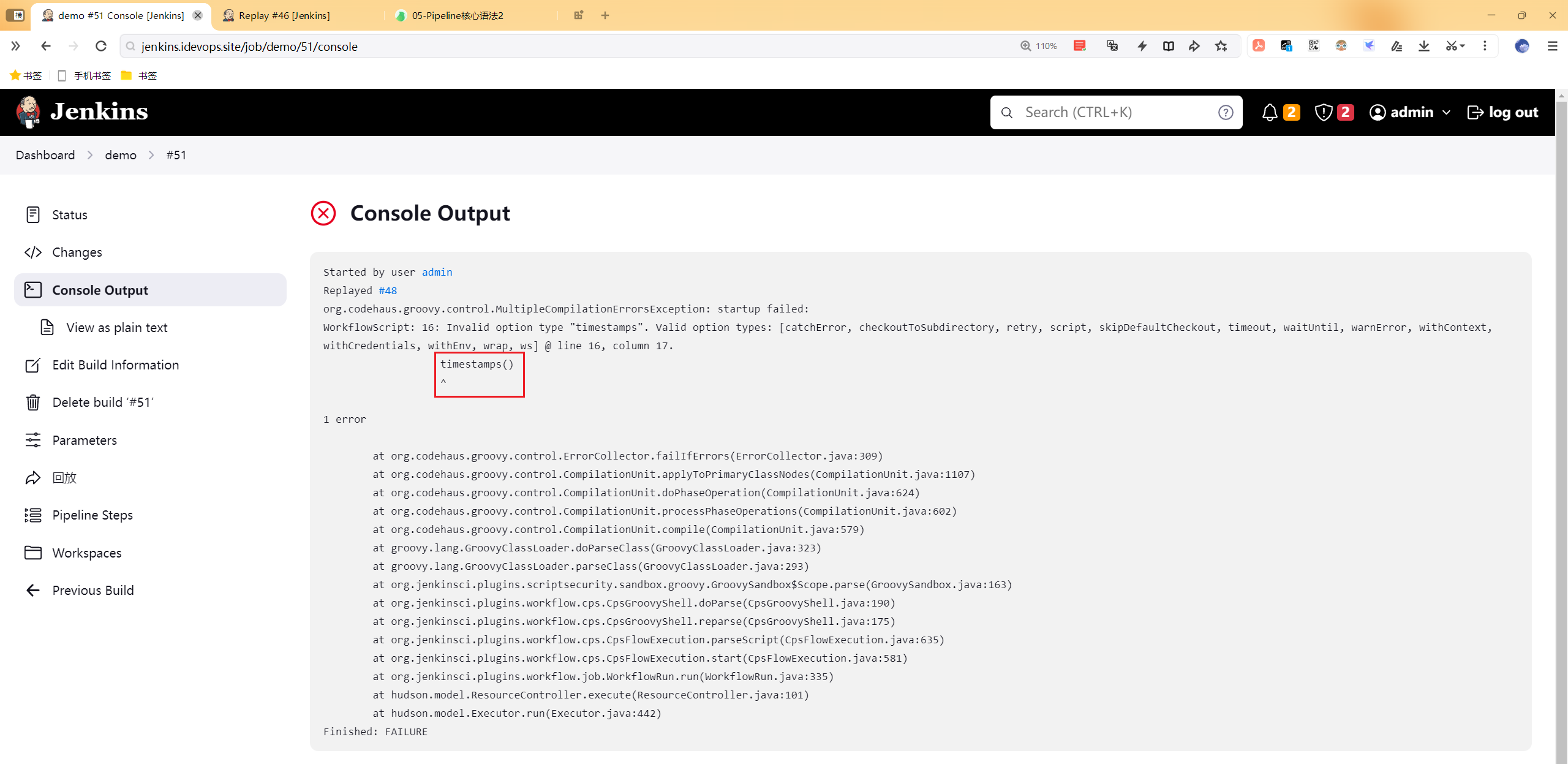1568x764 pixels.
Task: Click the QR code extension icon
Action: 1314,46
